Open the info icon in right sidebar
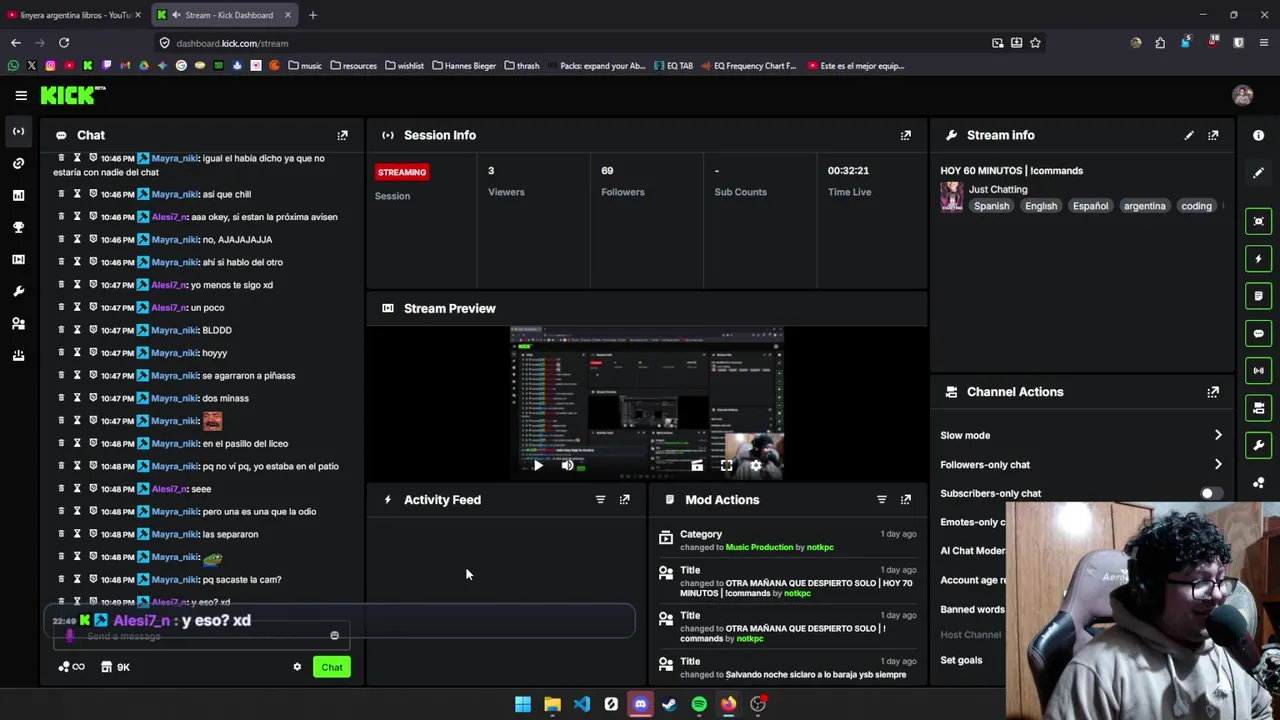This screenshot has width=1280, height=720. pos(1259,135)
